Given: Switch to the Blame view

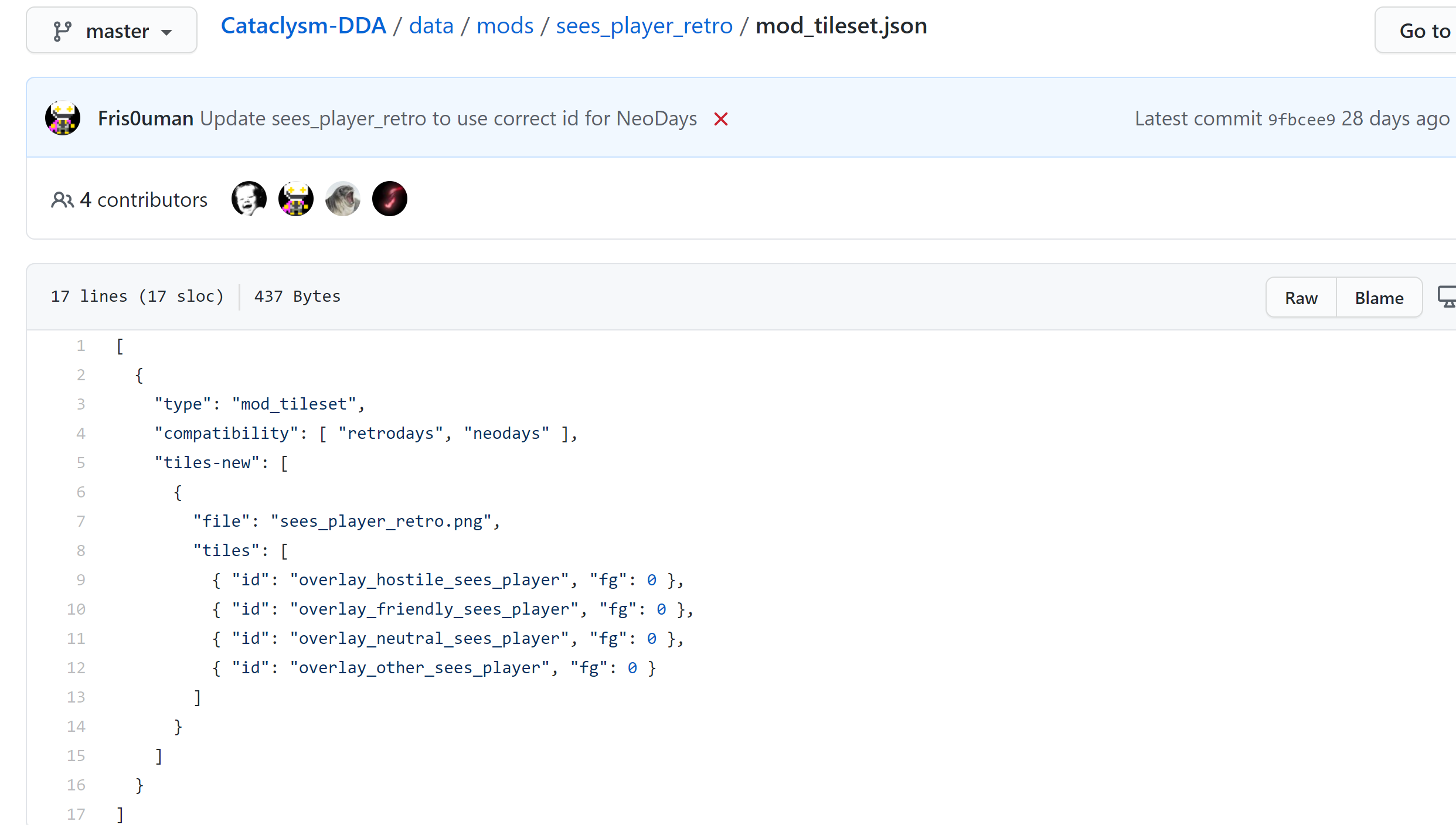Looking at the screenshot, I should pyautogui.click(x=1378, y=297).
